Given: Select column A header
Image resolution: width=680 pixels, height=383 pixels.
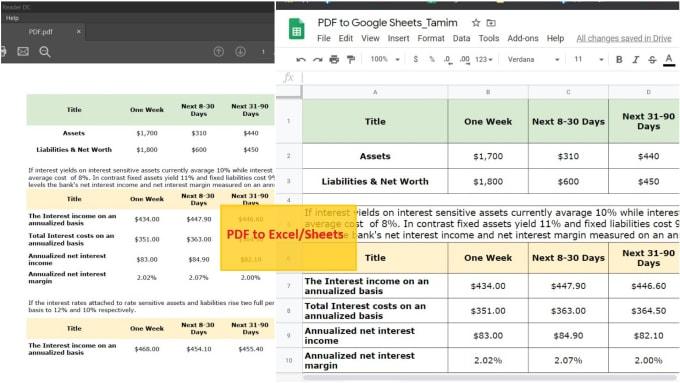Looking at the screenshot, I should 375,92.
